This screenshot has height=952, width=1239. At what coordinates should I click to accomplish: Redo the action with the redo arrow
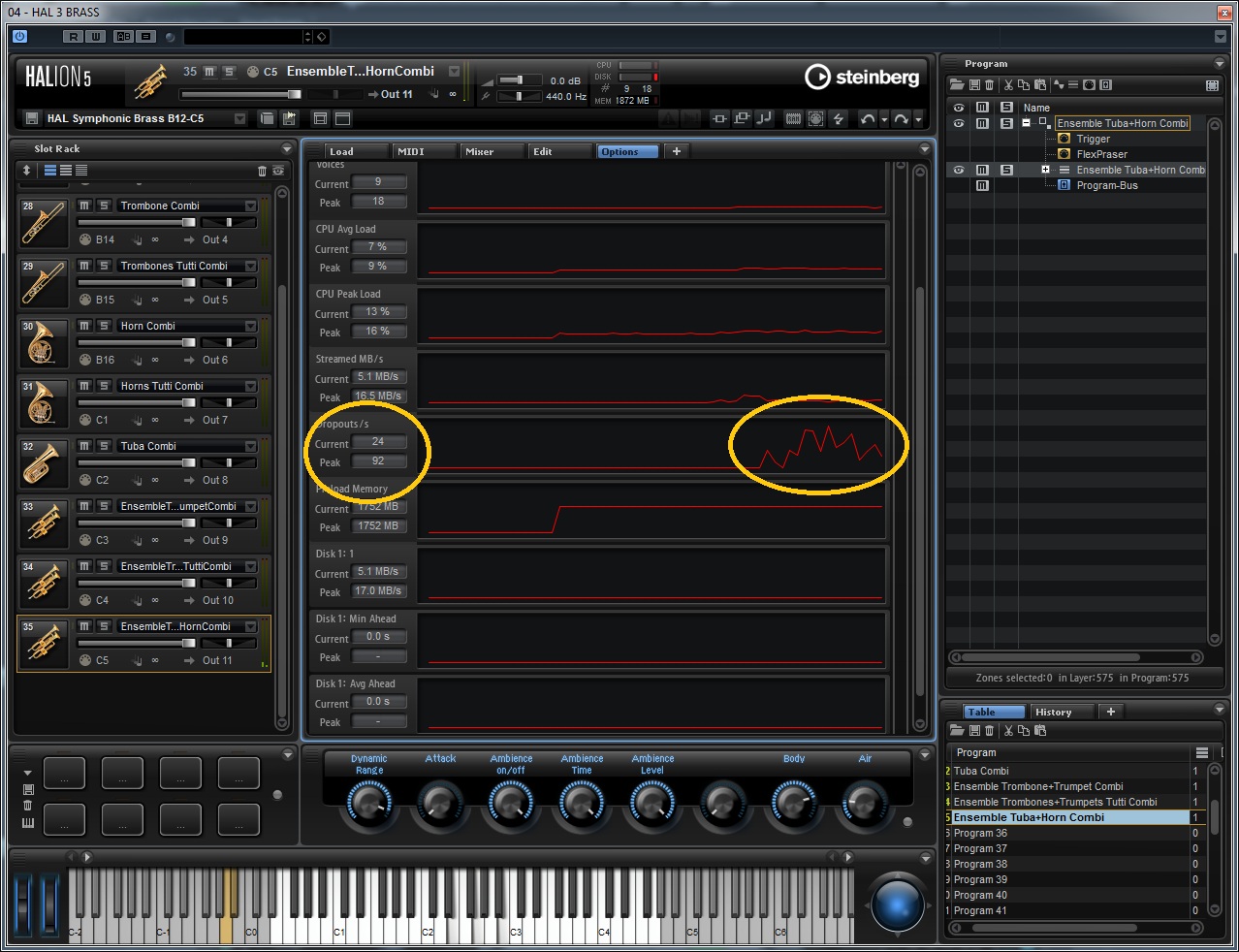pos(902,118)
